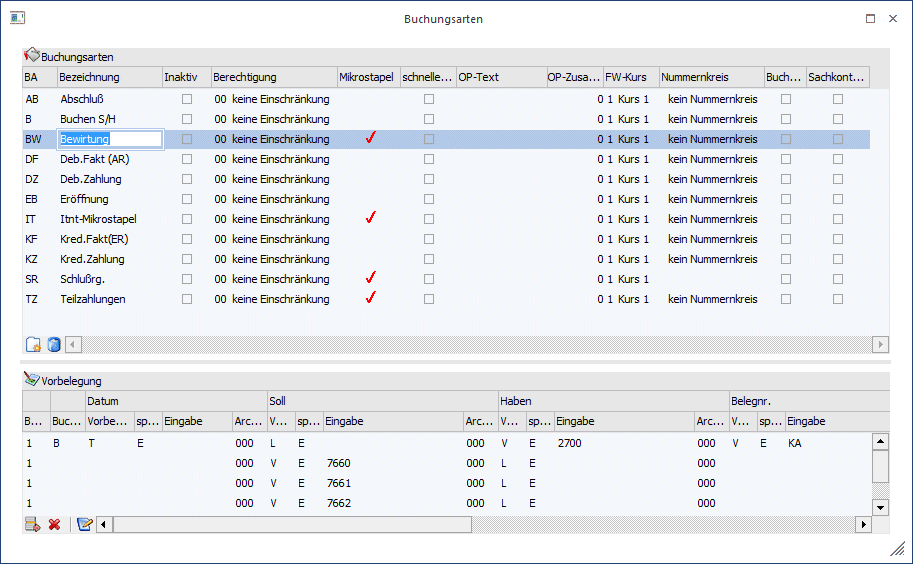Select the Teilzahlungen row
Screen dimensions: 913x564
(x=446, y=299)
